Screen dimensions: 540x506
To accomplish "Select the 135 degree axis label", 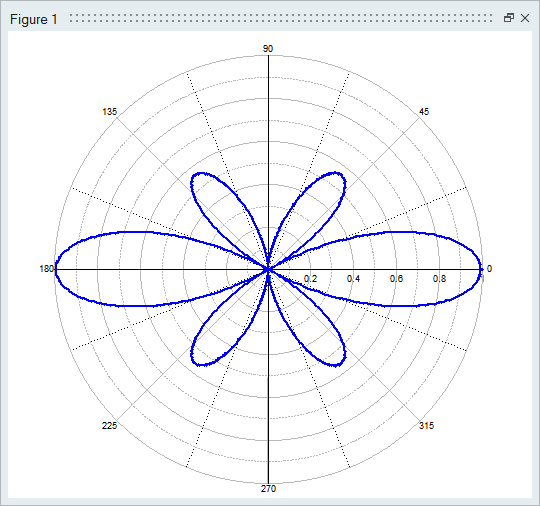I will pyautogui.click(x=110, y=112).
